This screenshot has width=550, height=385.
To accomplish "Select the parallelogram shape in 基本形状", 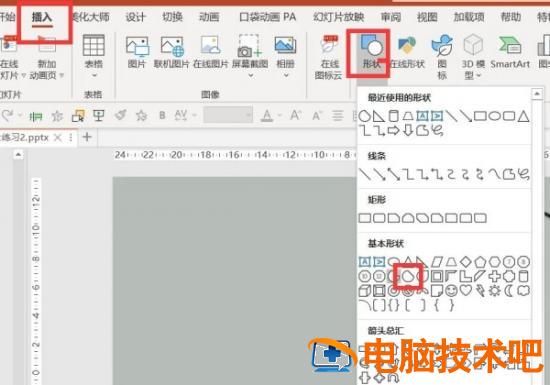I will 437,262.
